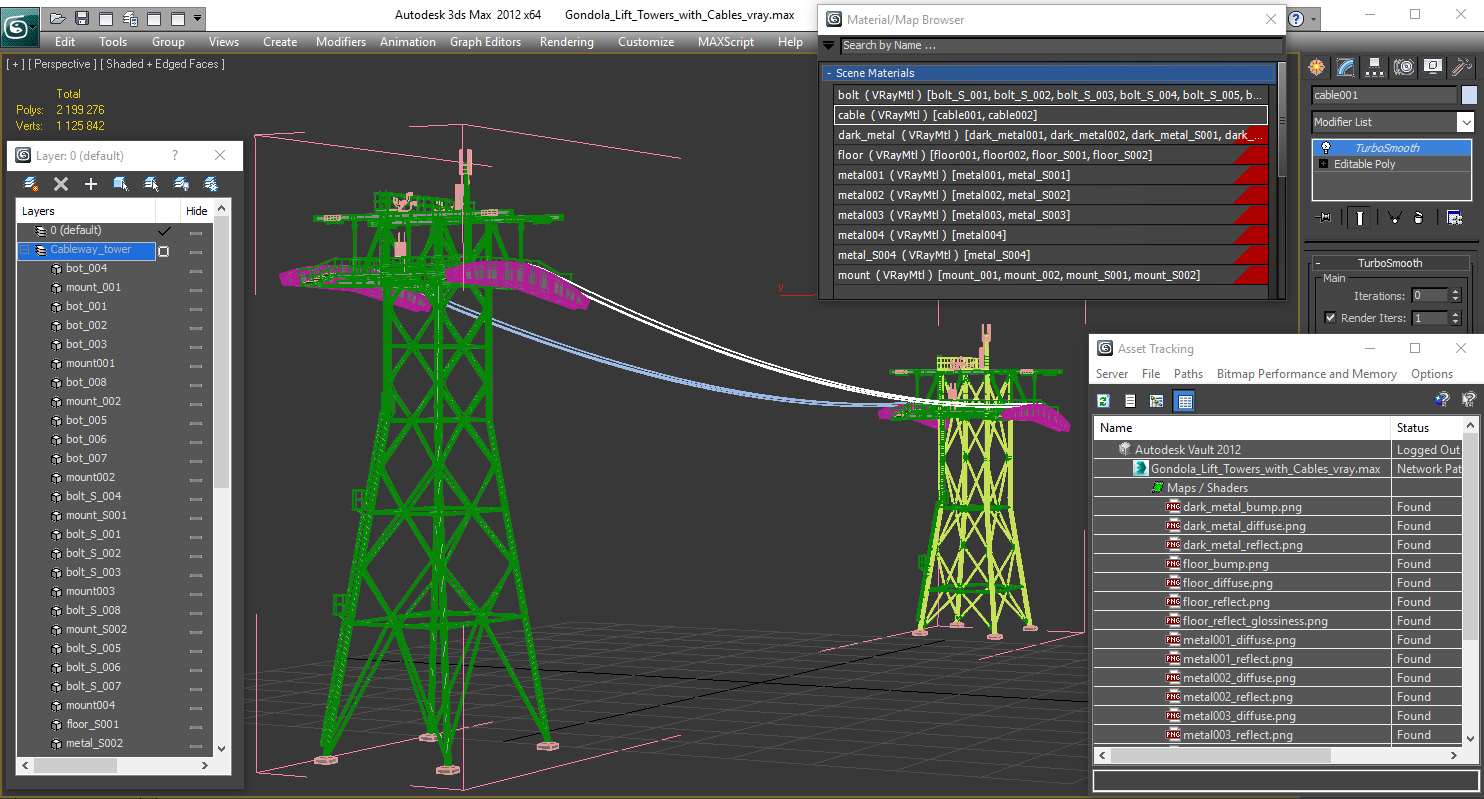This screenshot has height=799, width=1484.
Task: Open the Modifiers menu
Action: point(341,42)
